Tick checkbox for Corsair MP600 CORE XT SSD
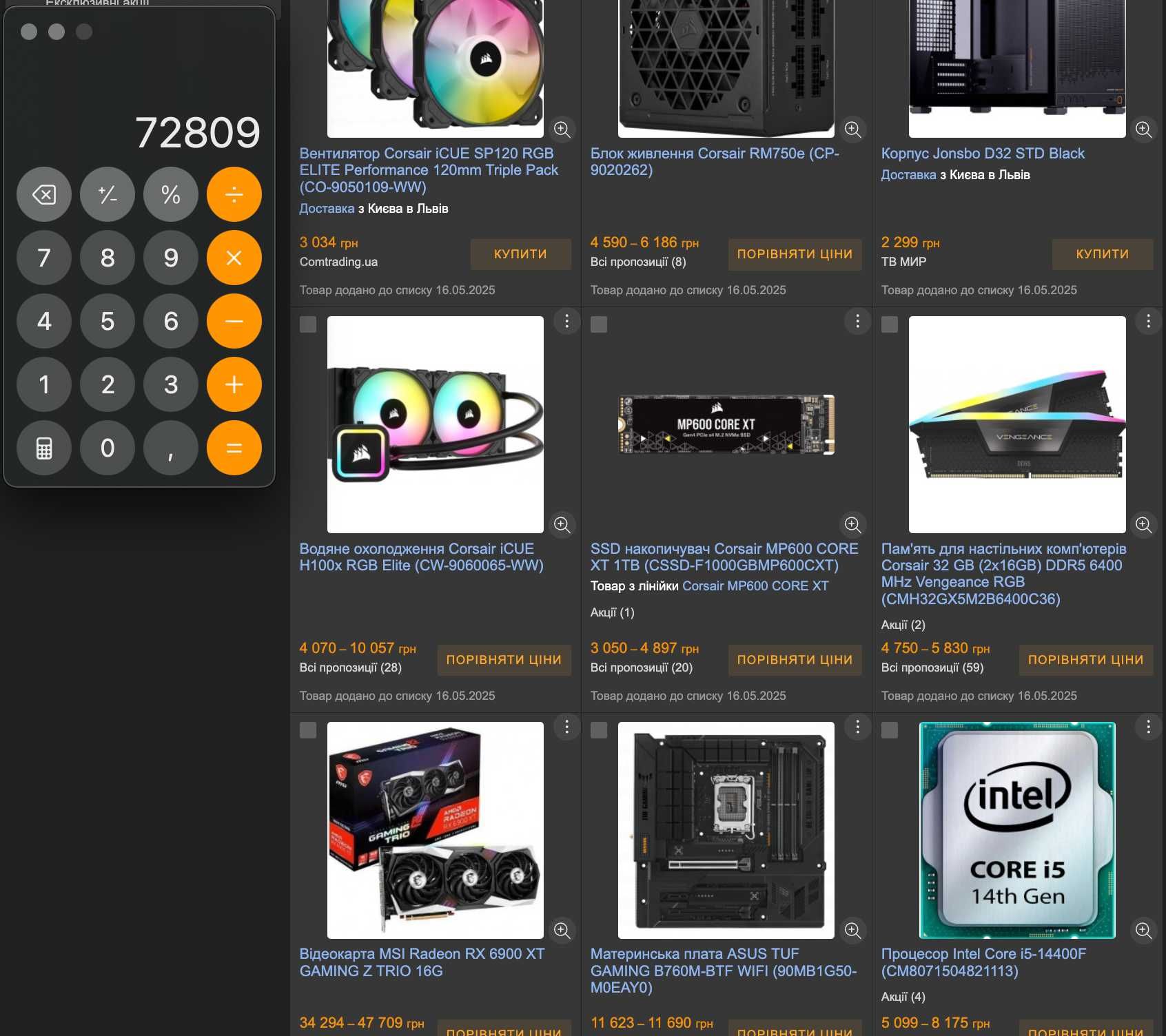This screenshot has width=1166, height=1036. tap(599, 324)
